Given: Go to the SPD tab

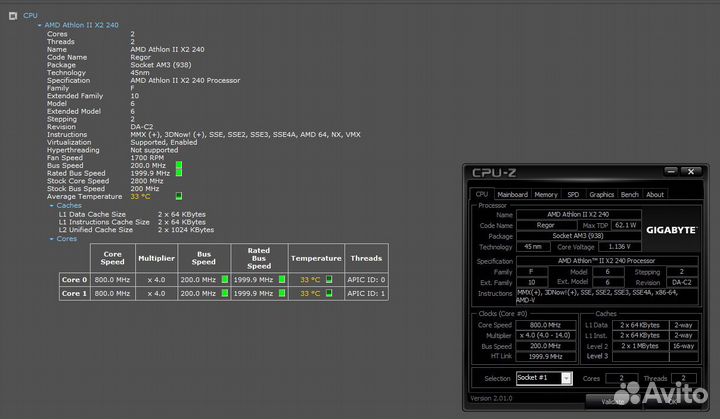Looking at the screenshot, I should coord(573,194).
